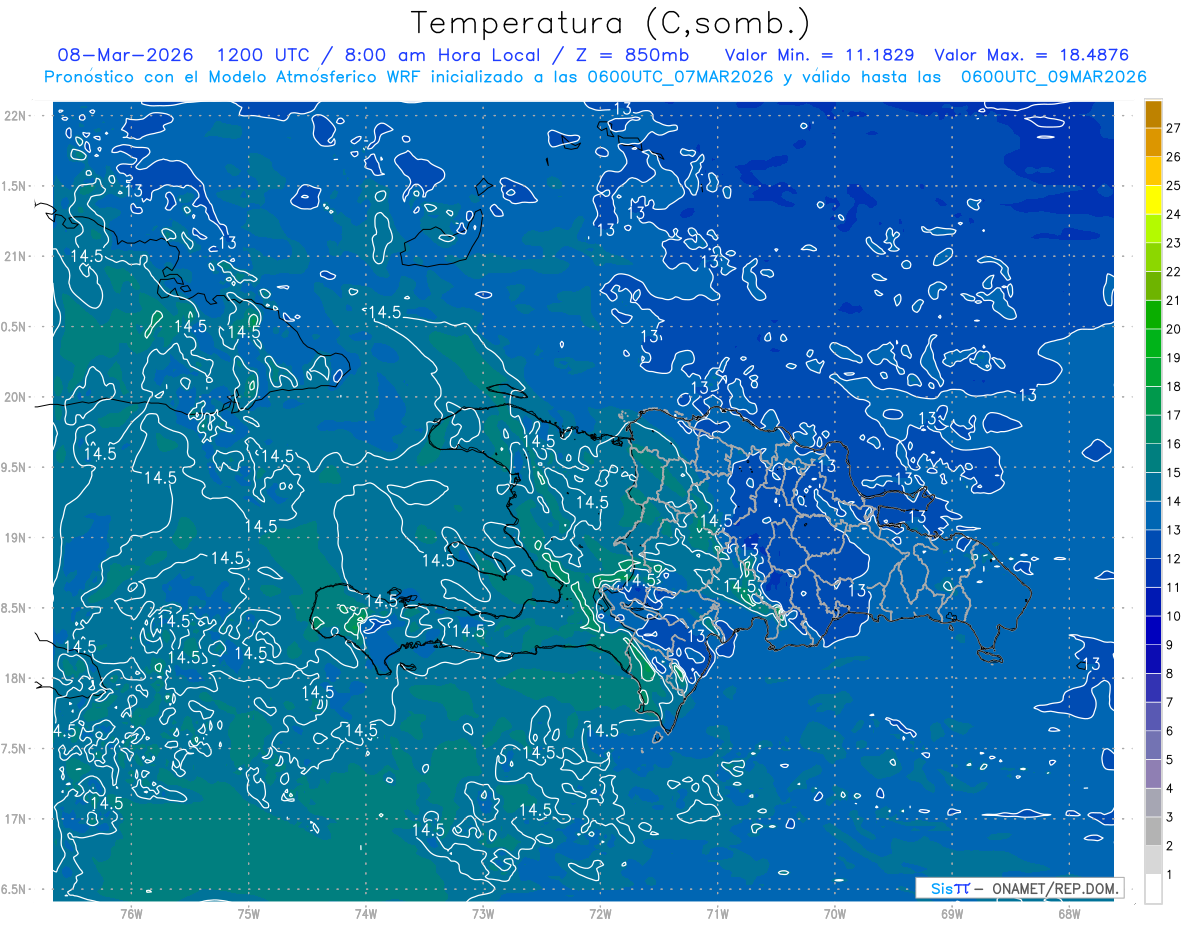Pick the dark blue swatch between 9 and 10

(1153, 631)
